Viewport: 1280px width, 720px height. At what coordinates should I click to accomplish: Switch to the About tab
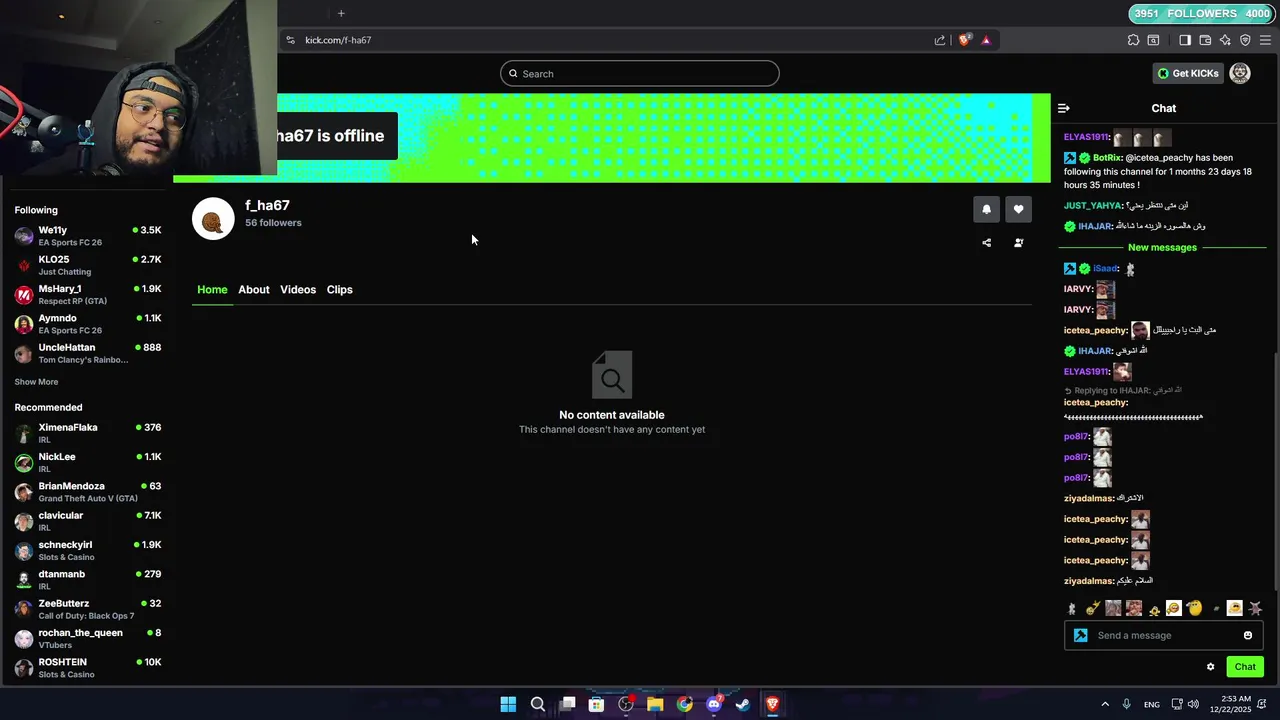click(x=254, y=290)
